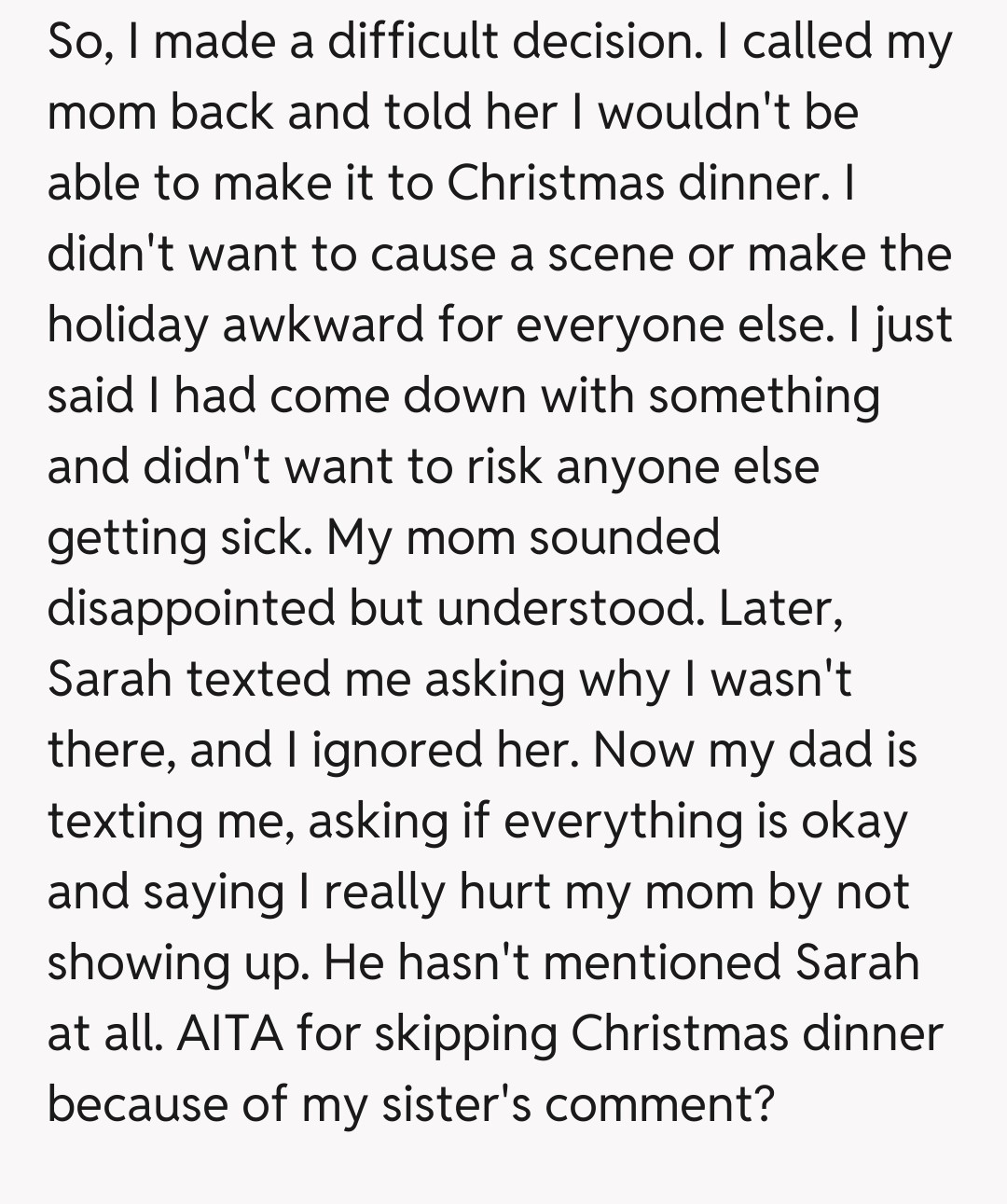Screen dimensions: 1007x1204
Task: Click the word "something" in the post
Action: pos(764,395)
